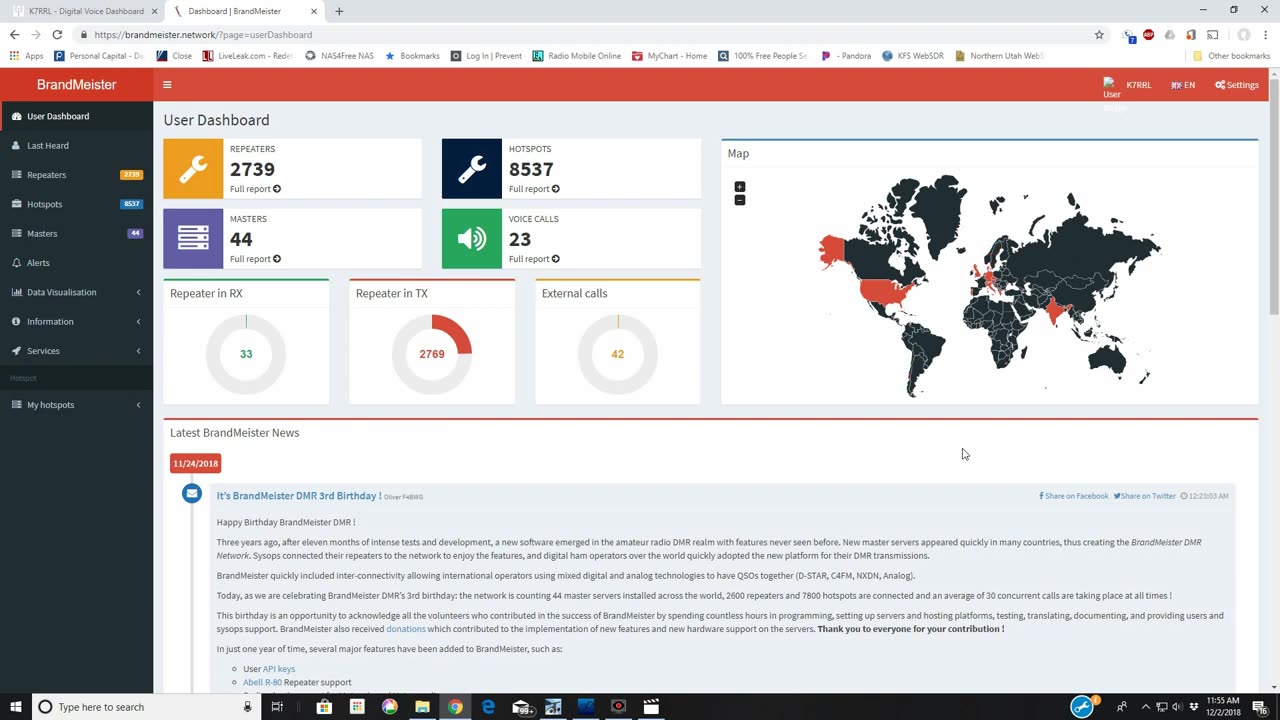Click the Chrome icon in the taskbar

[455, 707]
